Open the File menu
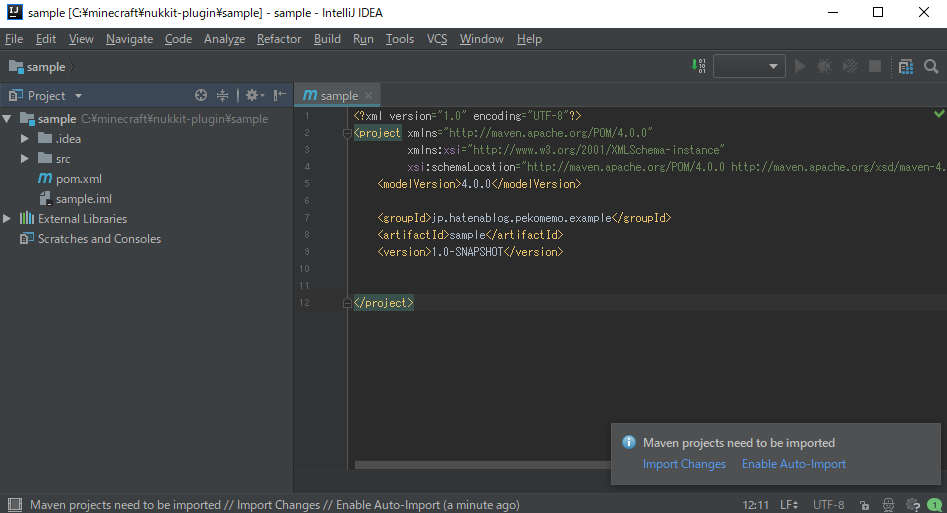The height and width of the screenshot is (513, 947). 14,39
